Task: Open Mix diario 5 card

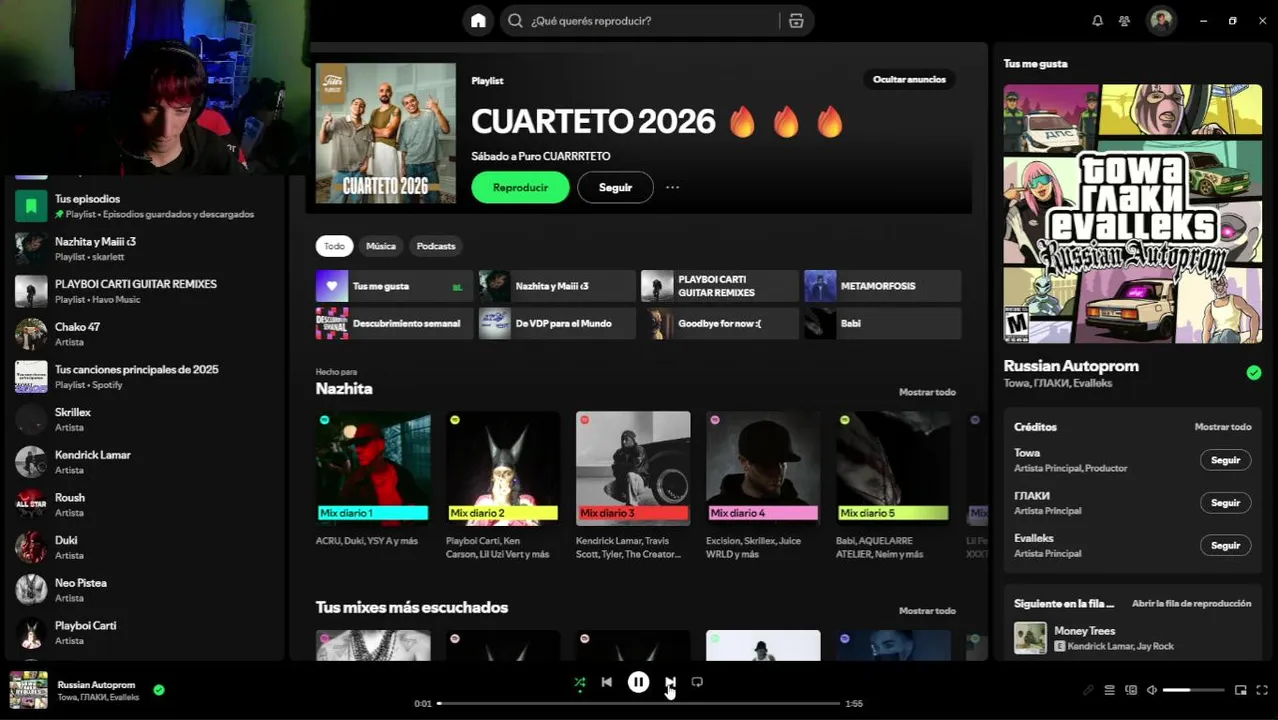Action: pyautogui.click(x=893, y=485)
